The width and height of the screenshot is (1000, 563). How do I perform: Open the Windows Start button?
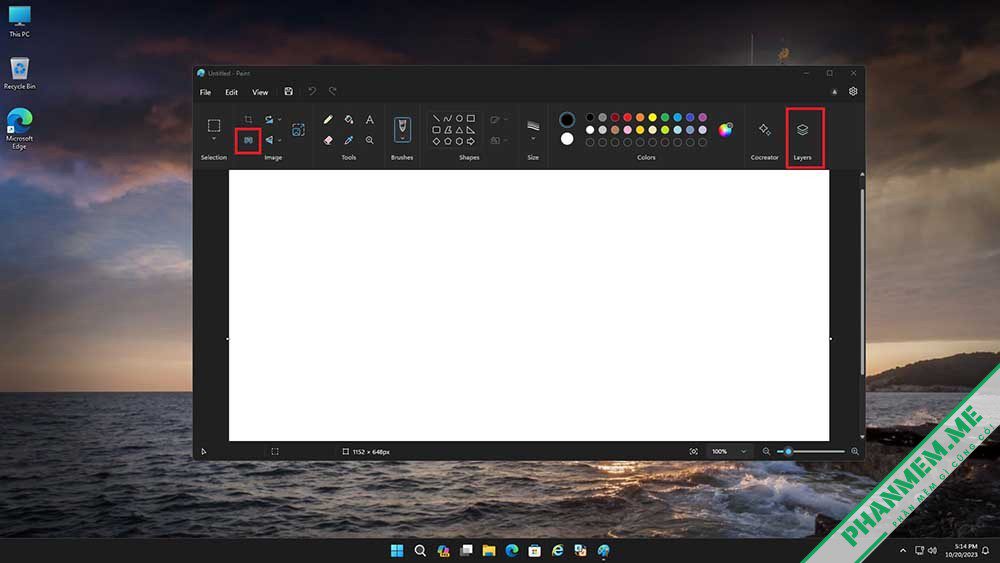pos(397,550)
